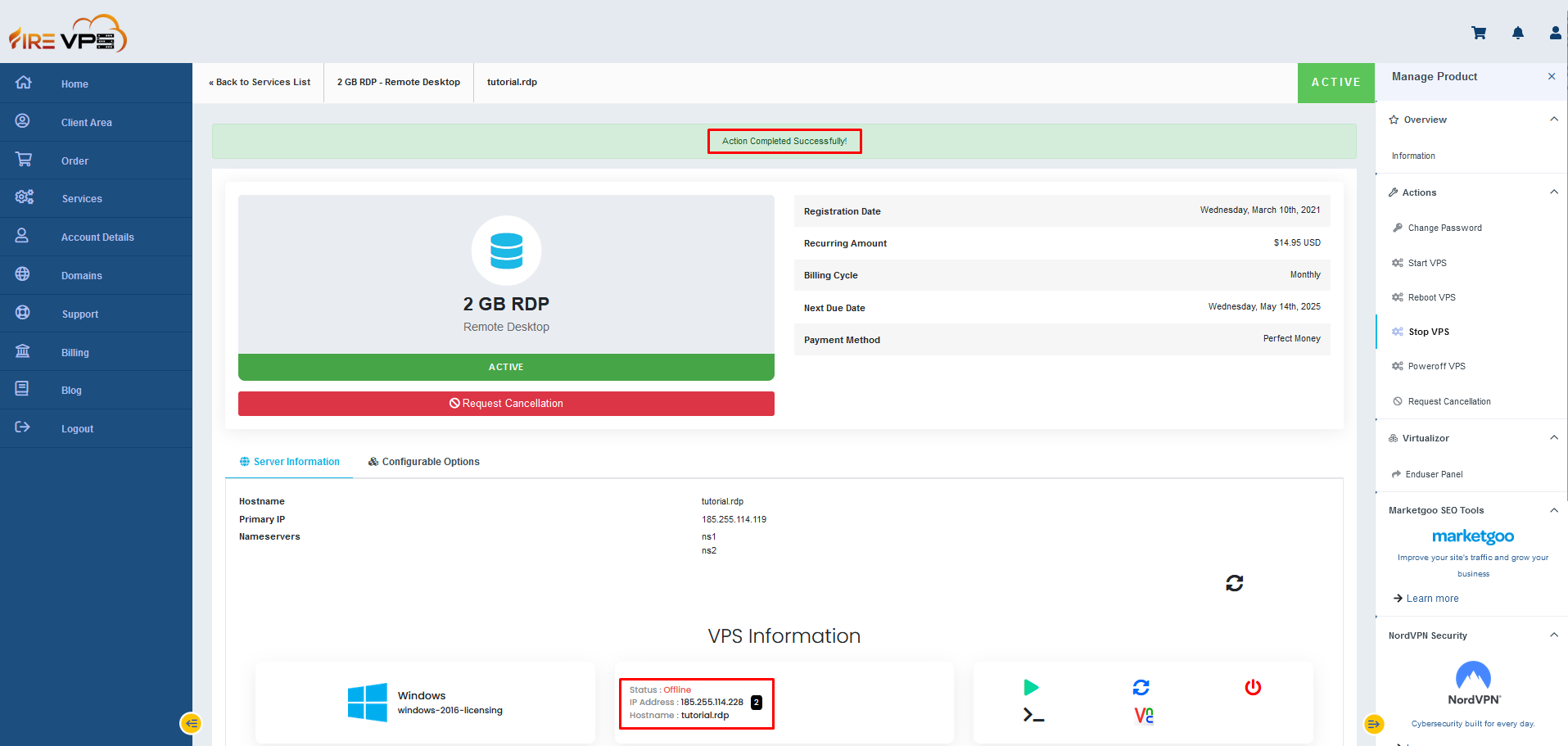Select Request Cancellation in Actions panel
Viewport: 1568px width, 746px height.
[1449, 401]
